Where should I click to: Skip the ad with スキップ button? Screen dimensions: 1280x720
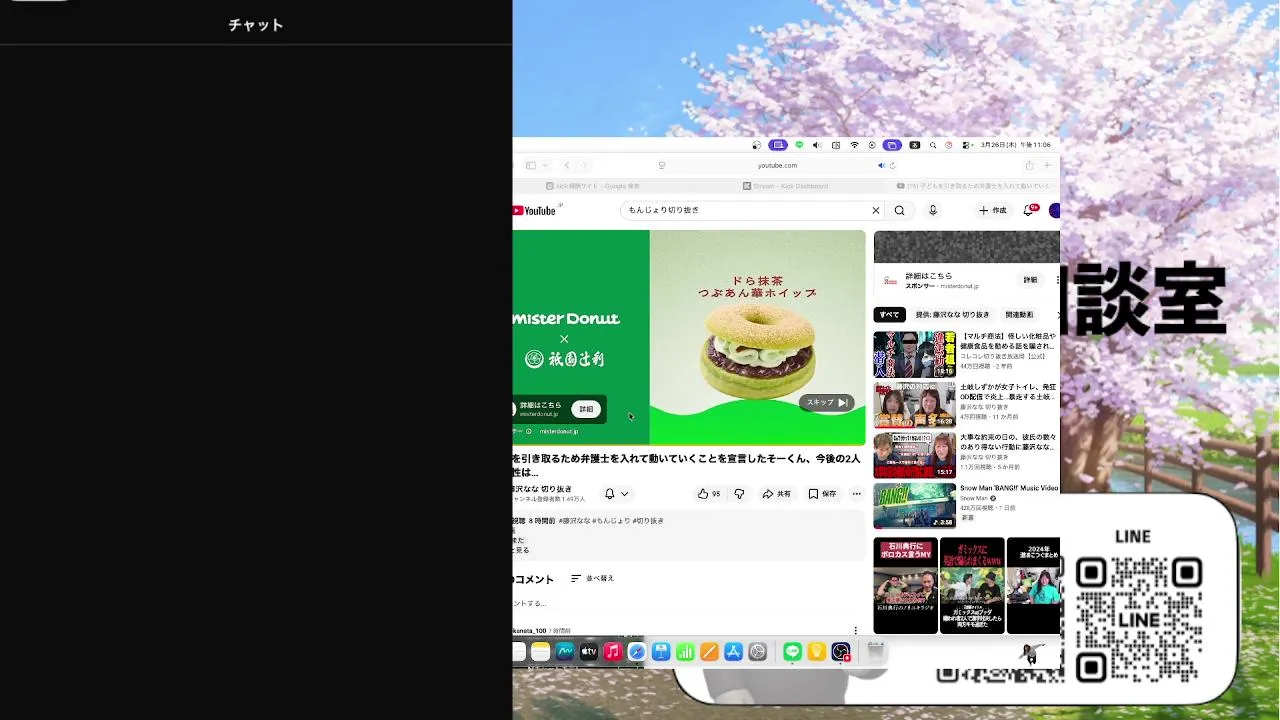point(827,402)
